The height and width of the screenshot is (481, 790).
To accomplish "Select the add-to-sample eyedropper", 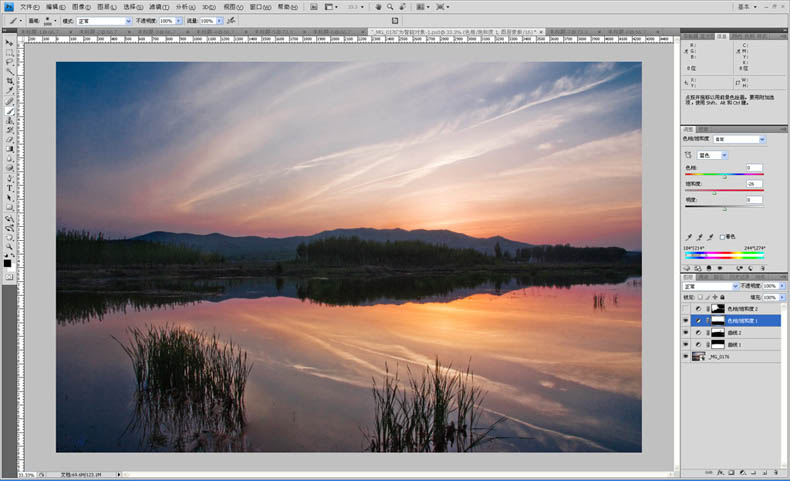I will 699,237.
